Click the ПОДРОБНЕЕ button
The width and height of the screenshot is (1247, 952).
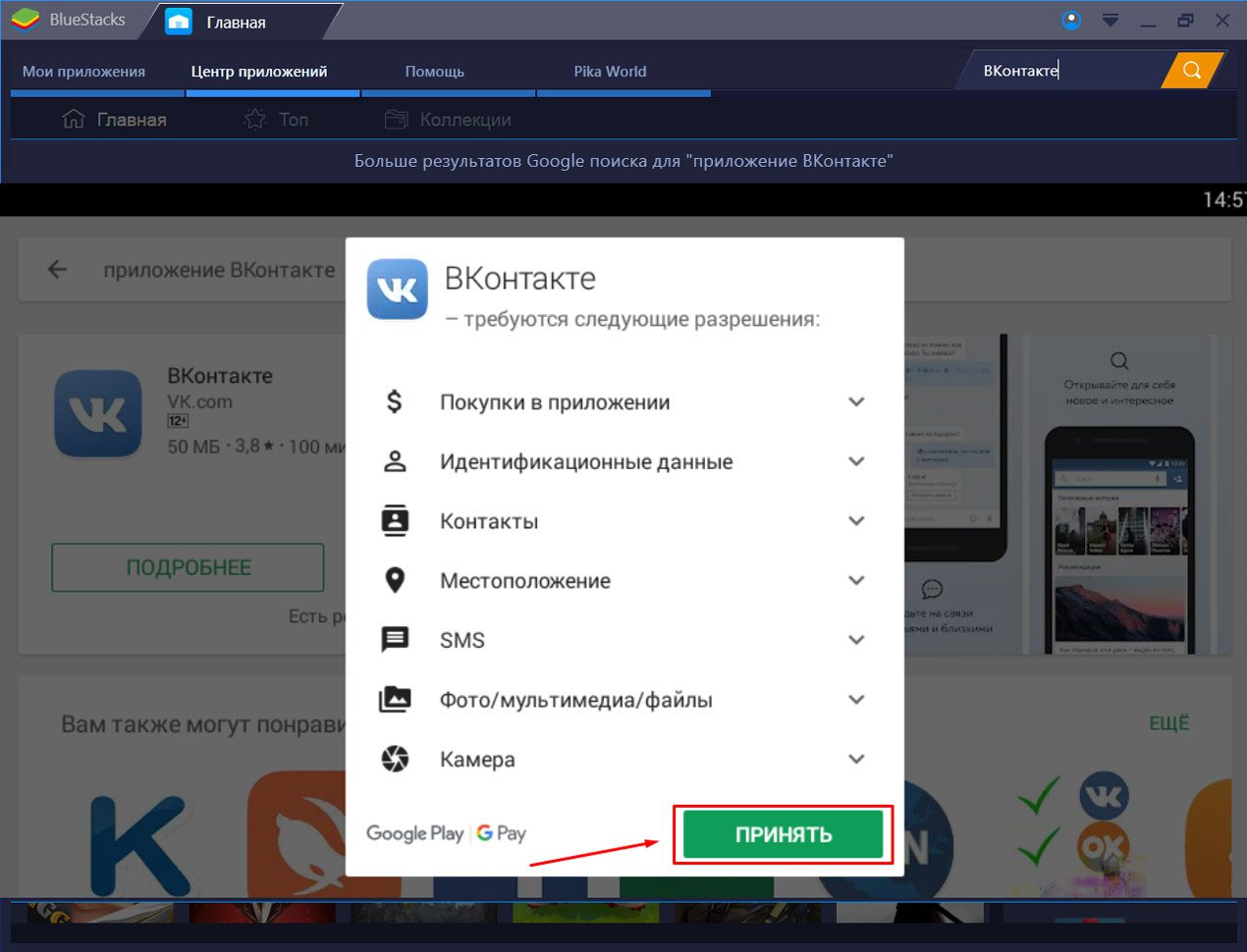coord(188,567)
